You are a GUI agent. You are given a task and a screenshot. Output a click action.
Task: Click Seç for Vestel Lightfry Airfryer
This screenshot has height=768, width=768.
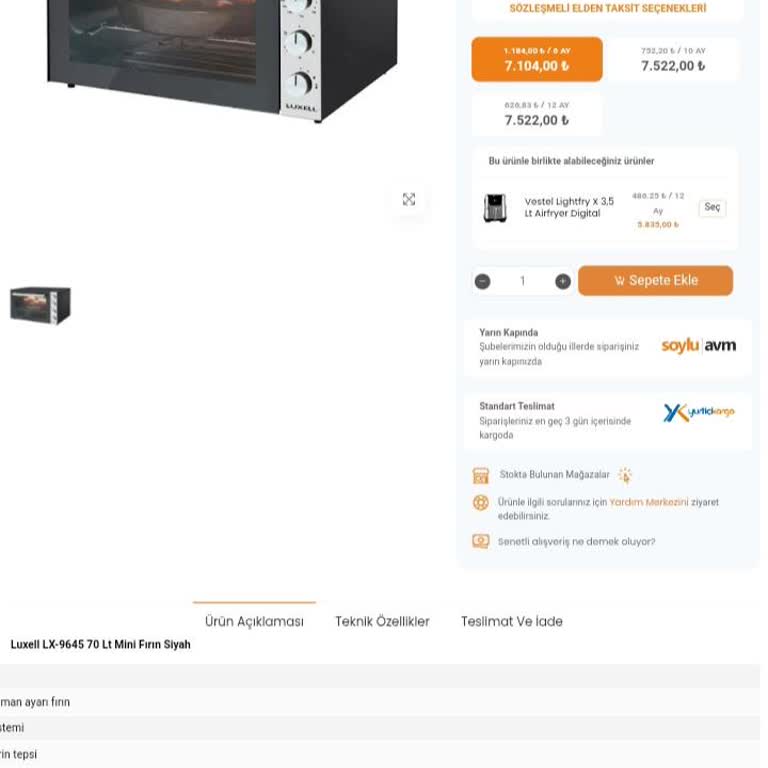[712, 207]
